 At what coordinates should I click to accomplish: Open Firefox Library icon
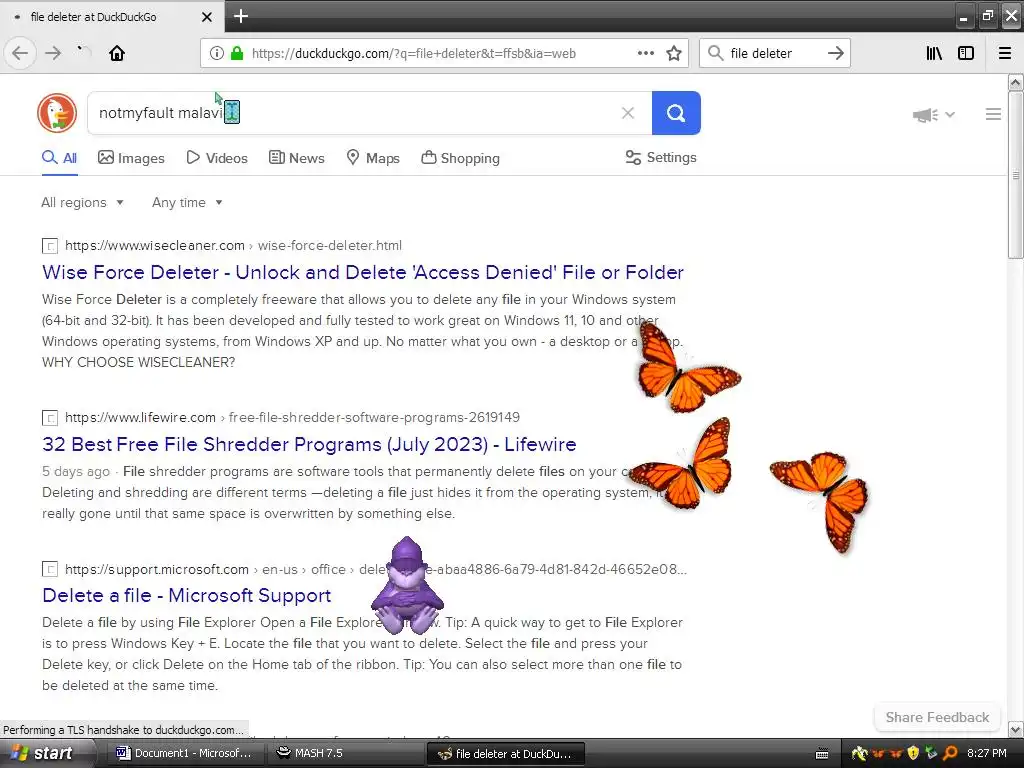coord(934,53)
